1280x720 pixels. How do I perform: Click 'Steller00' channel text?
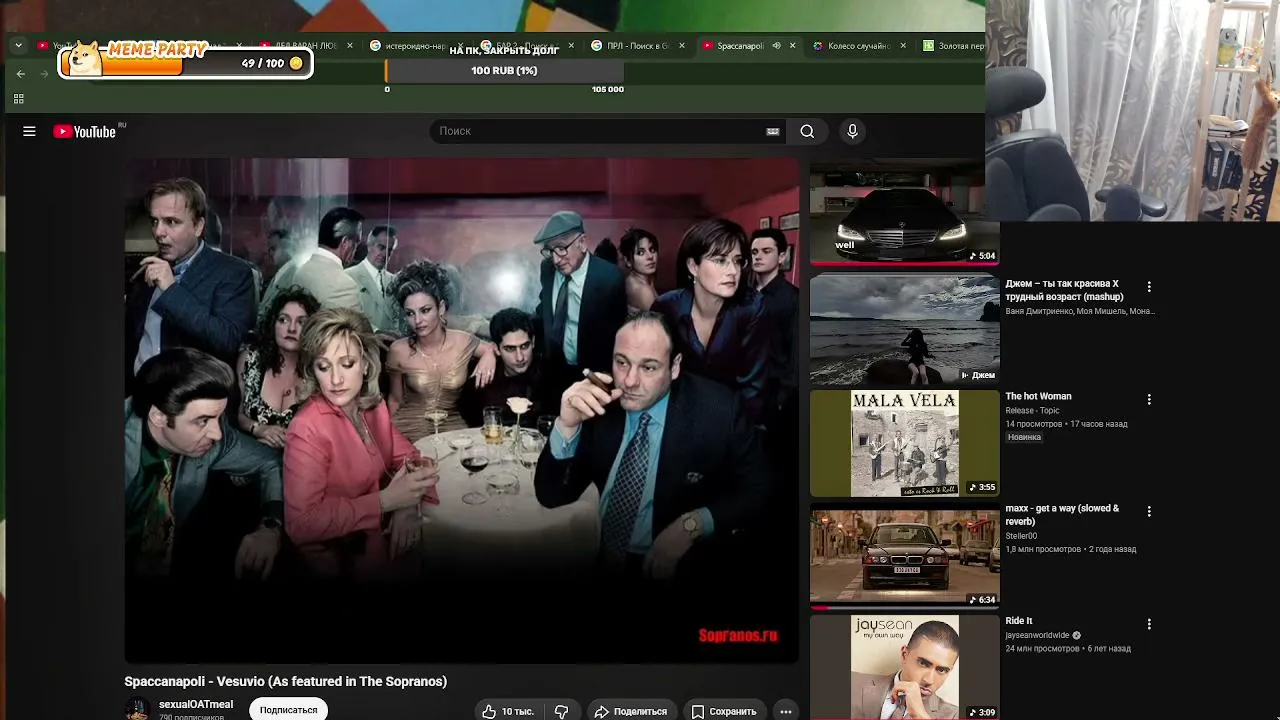point(1021,536)
